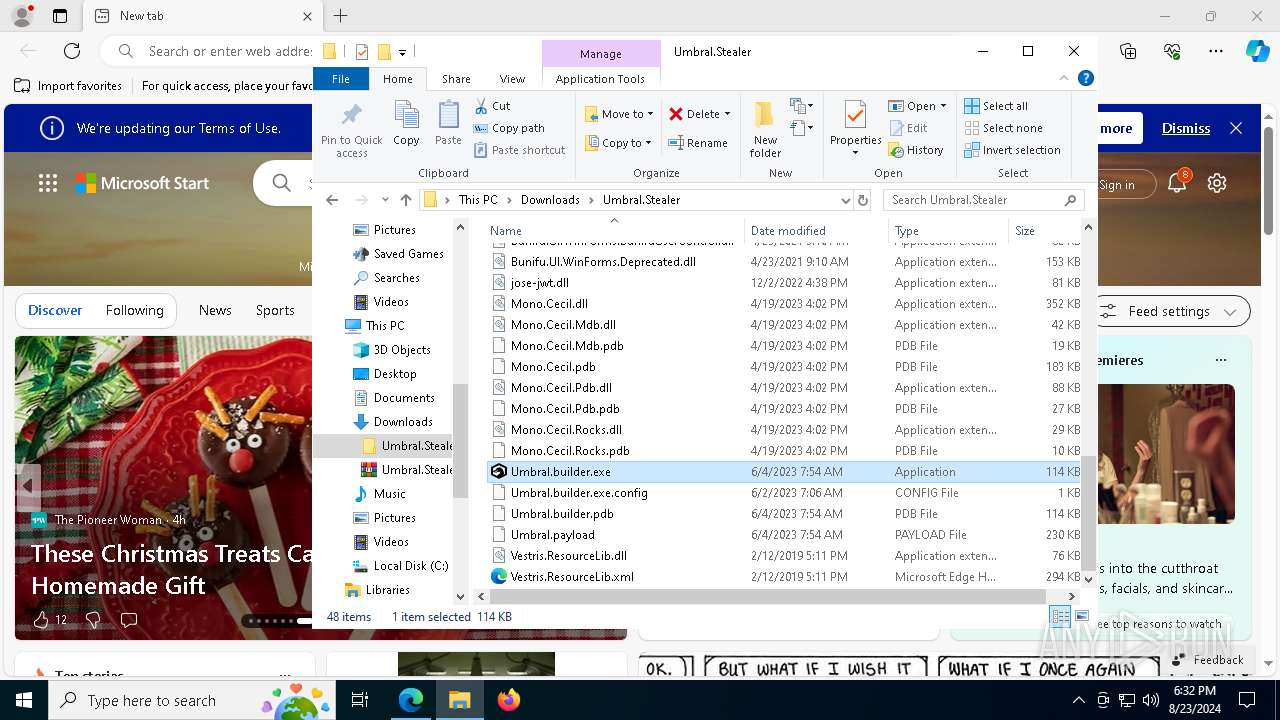
Task: Click History in Open group
Action: coord(915,150)
